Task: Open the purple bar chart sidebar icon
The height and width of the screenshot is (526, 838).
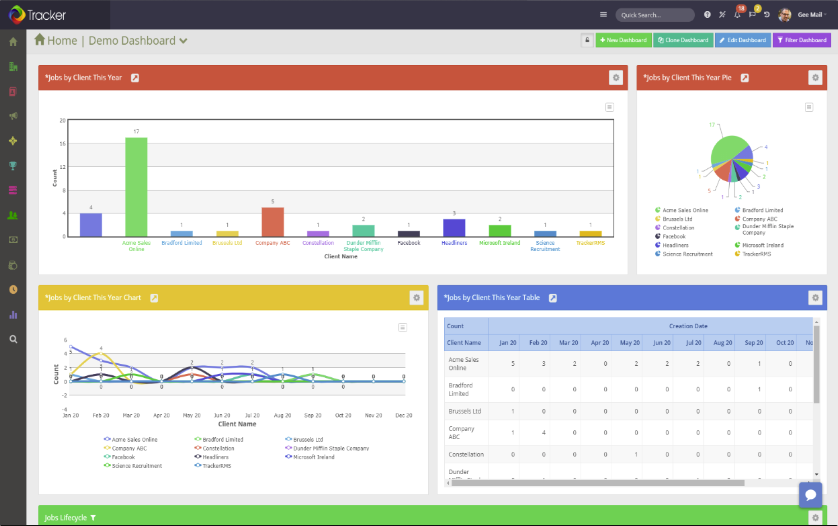Action: pos(13,315)
